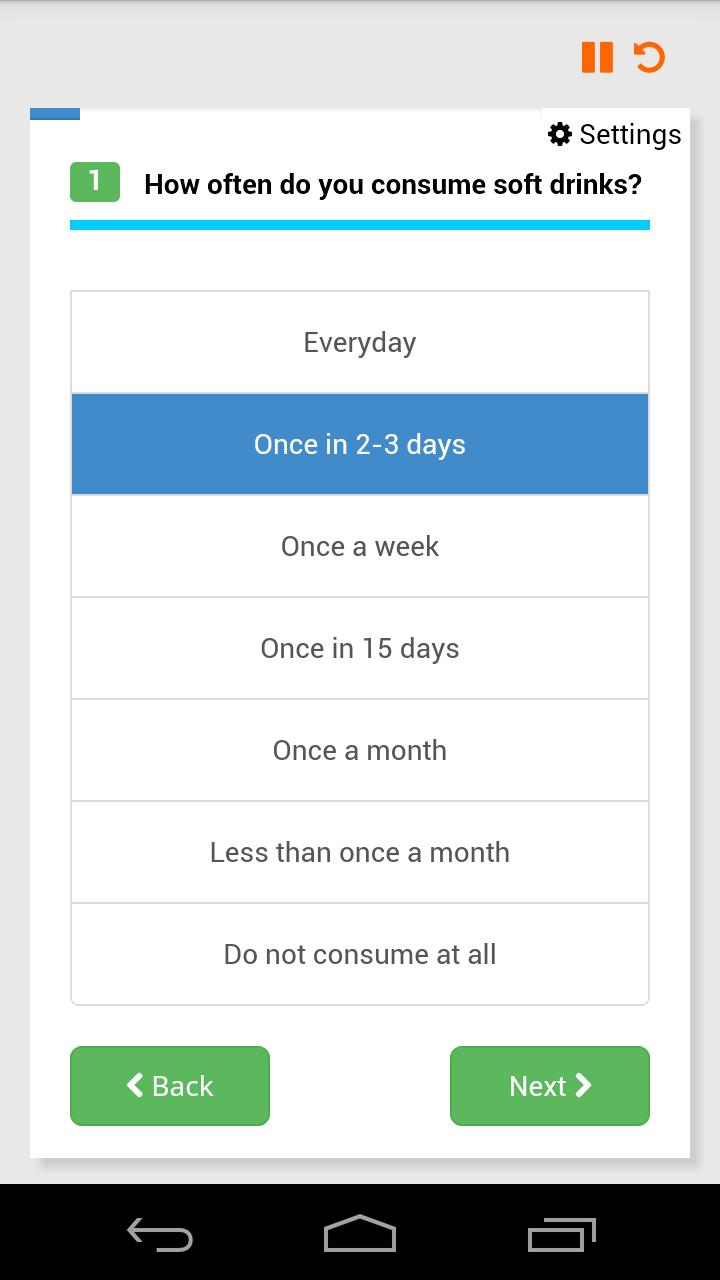Choose the "Once a month" answer
Viewport: 720px width, 1280px height.
pos(360,751)
